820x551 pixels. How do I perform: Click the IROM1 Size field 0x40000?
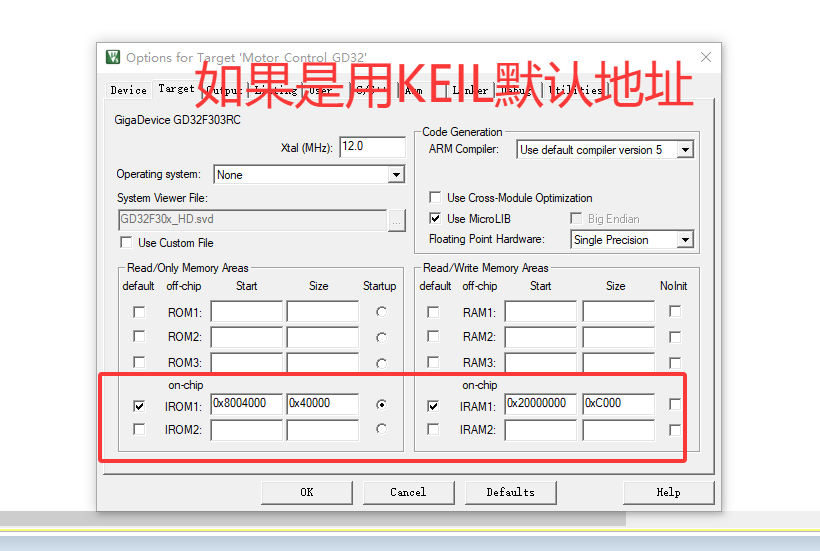tap(323, 404)
